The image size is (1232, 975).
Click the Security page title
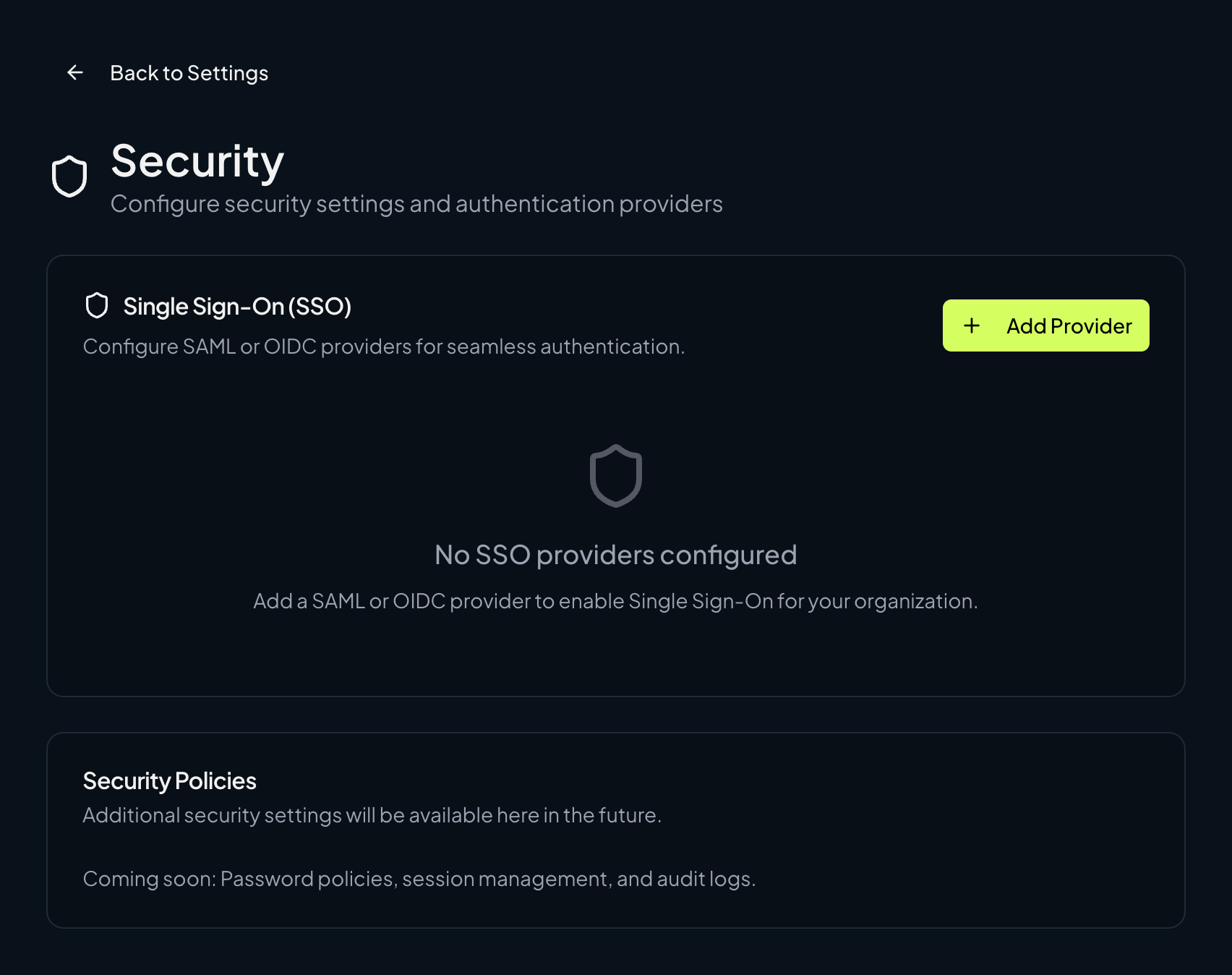coord(197,162)
